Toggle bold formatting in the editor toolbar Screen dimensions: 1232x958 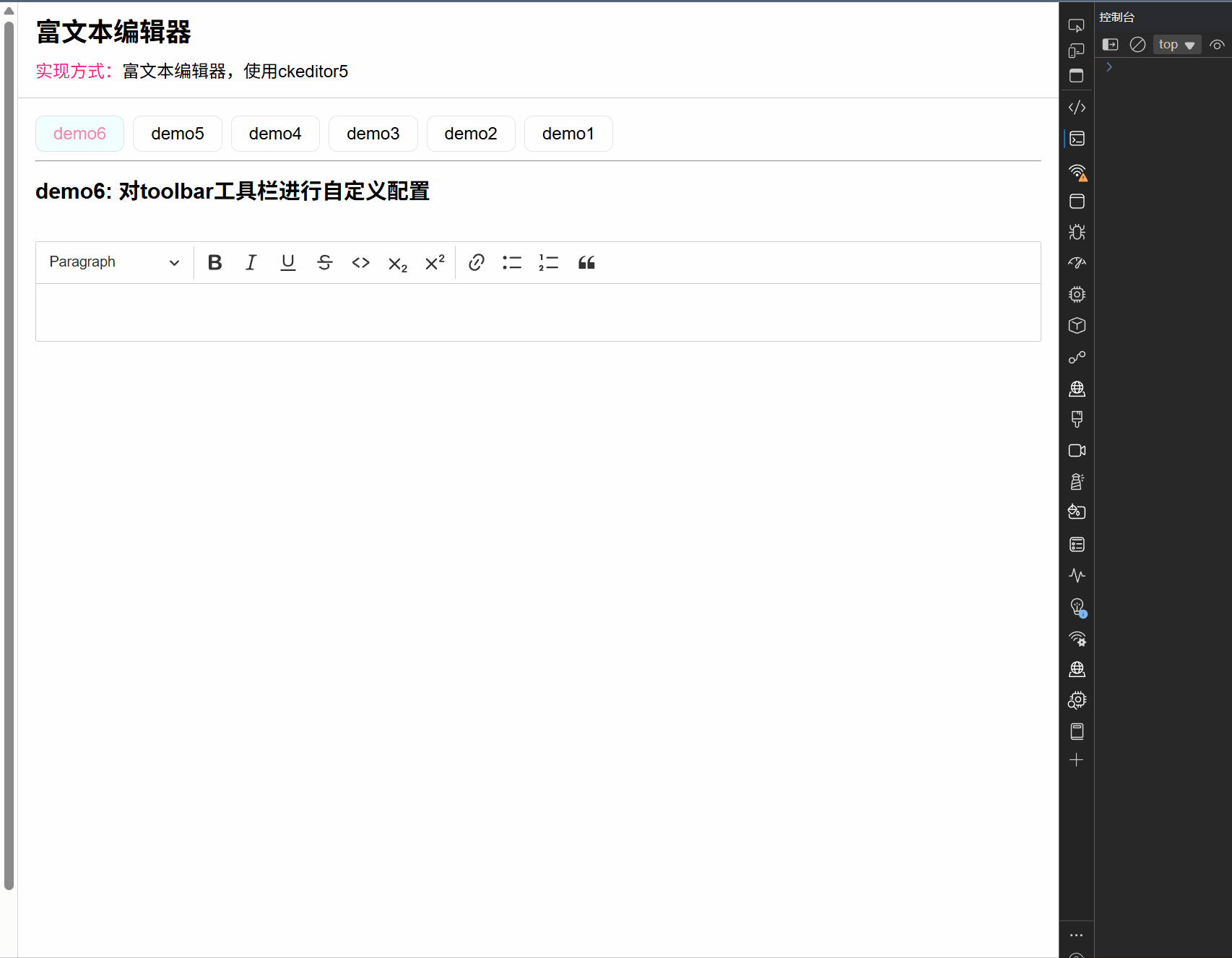tap(214, 262)
